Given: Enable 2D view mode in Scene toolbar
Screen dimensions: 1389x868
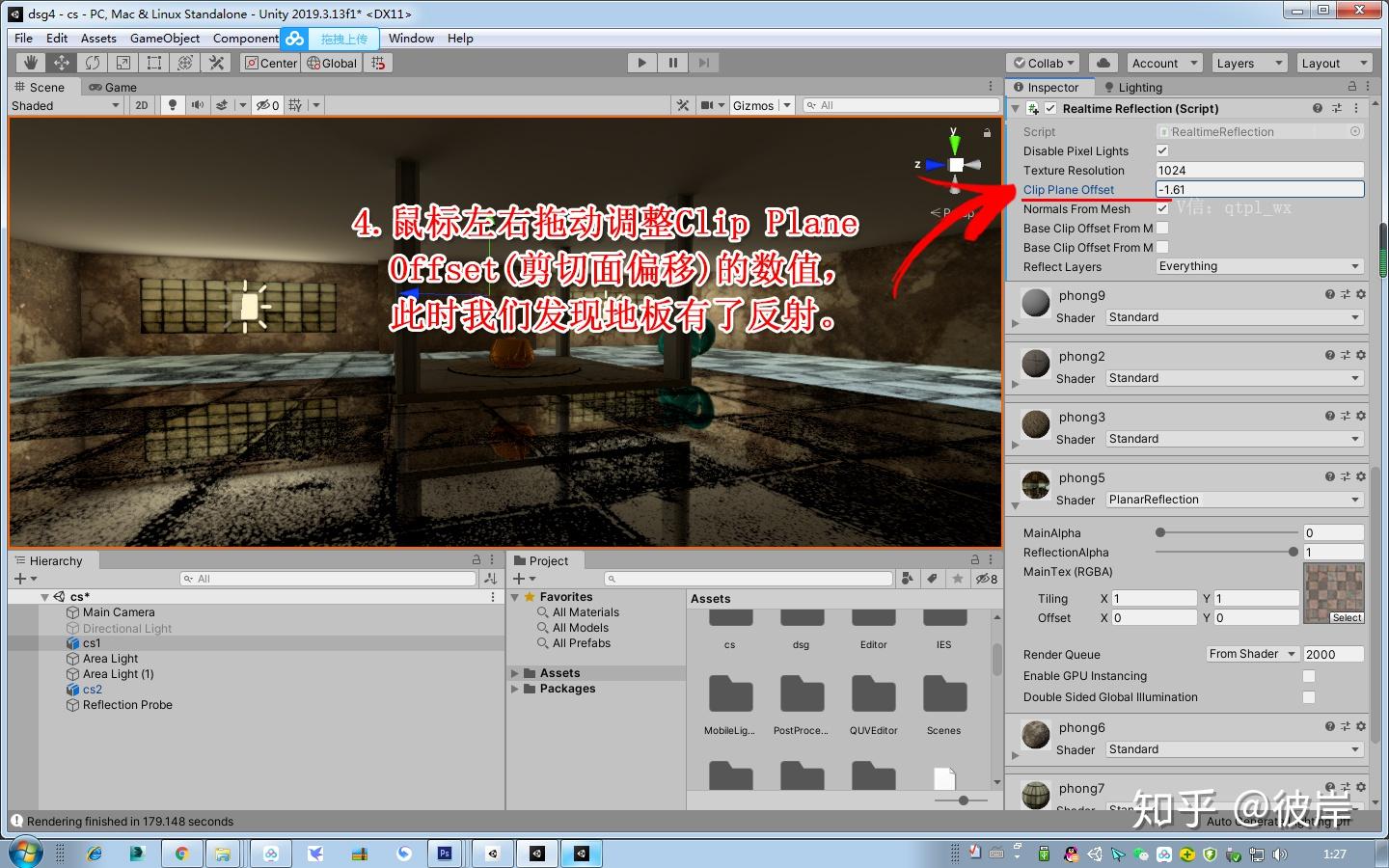Looking at the screenshot, I should [x=141, y=105].
